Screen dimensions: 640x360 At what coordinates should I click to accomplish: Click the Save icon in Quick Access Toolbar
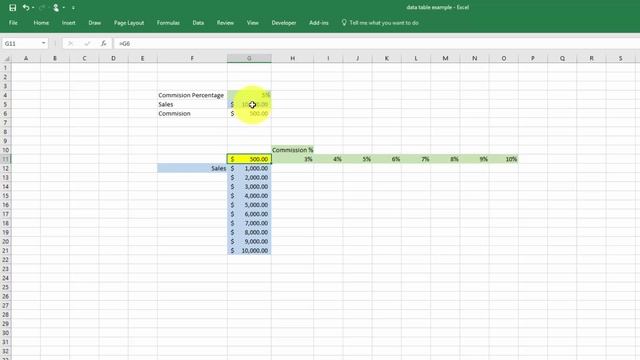pyautogui.click(x=13, y=8)
